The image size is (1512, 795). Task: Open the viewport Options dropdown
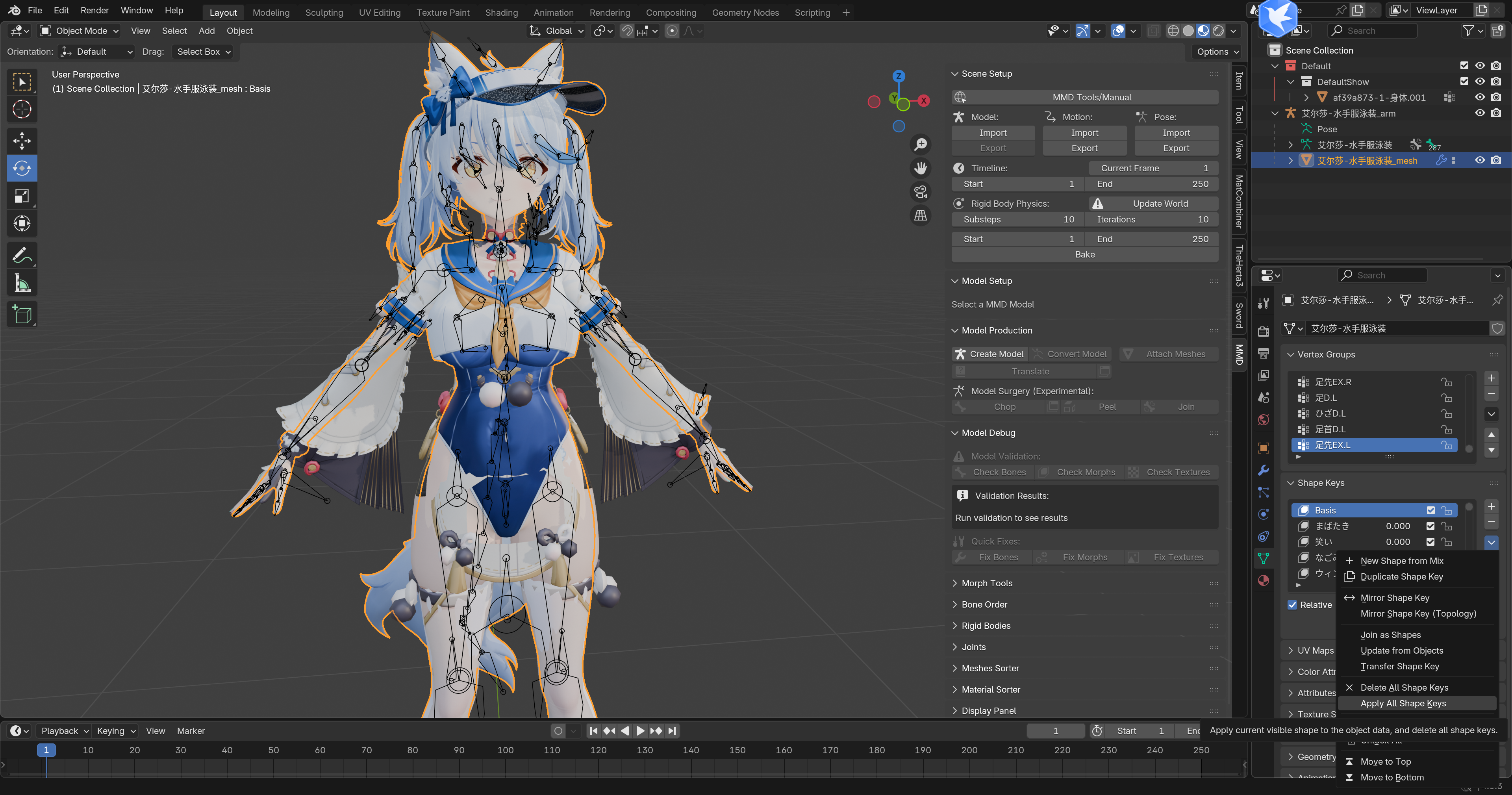click(1218, 52)
